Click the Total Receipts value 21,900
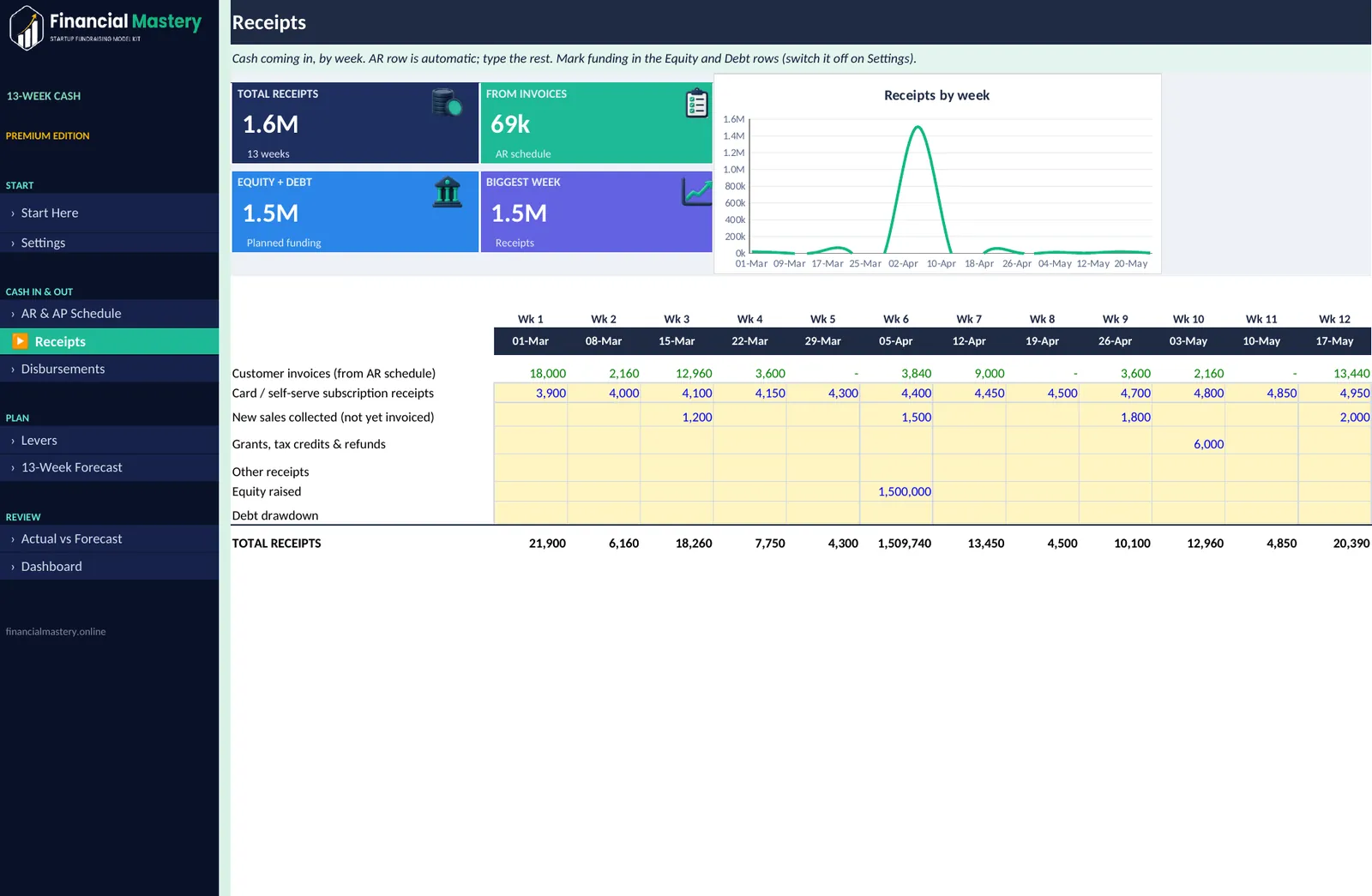This screenshot has width=1372, height=896. pyautogui.click(x=547, y=544)
